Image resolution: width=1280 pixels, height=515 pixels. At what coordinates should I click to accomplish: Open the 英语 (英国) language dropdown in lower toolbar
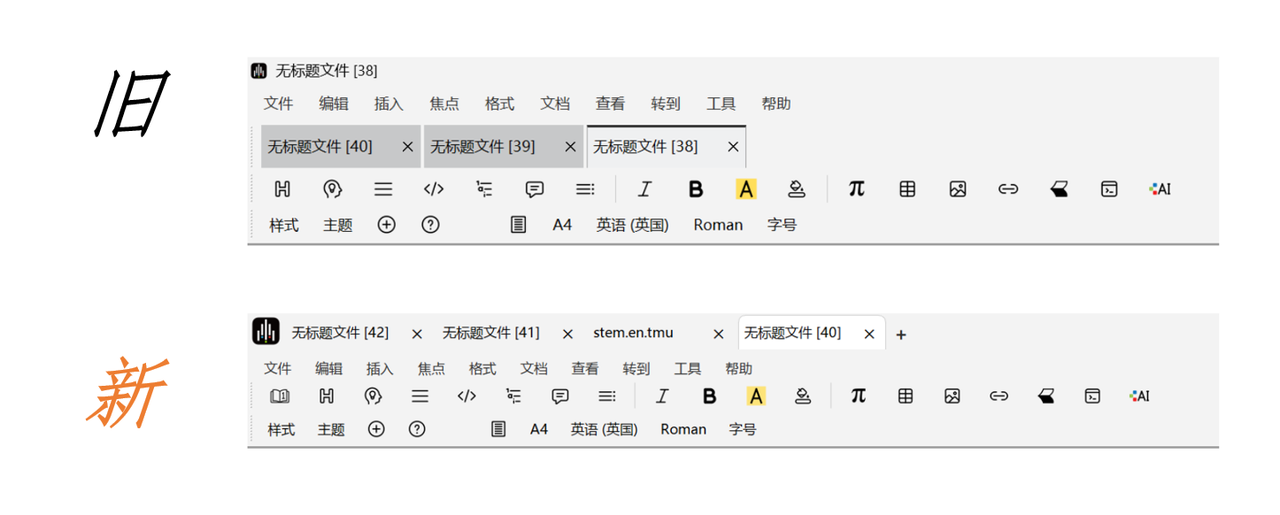(604, 429)
